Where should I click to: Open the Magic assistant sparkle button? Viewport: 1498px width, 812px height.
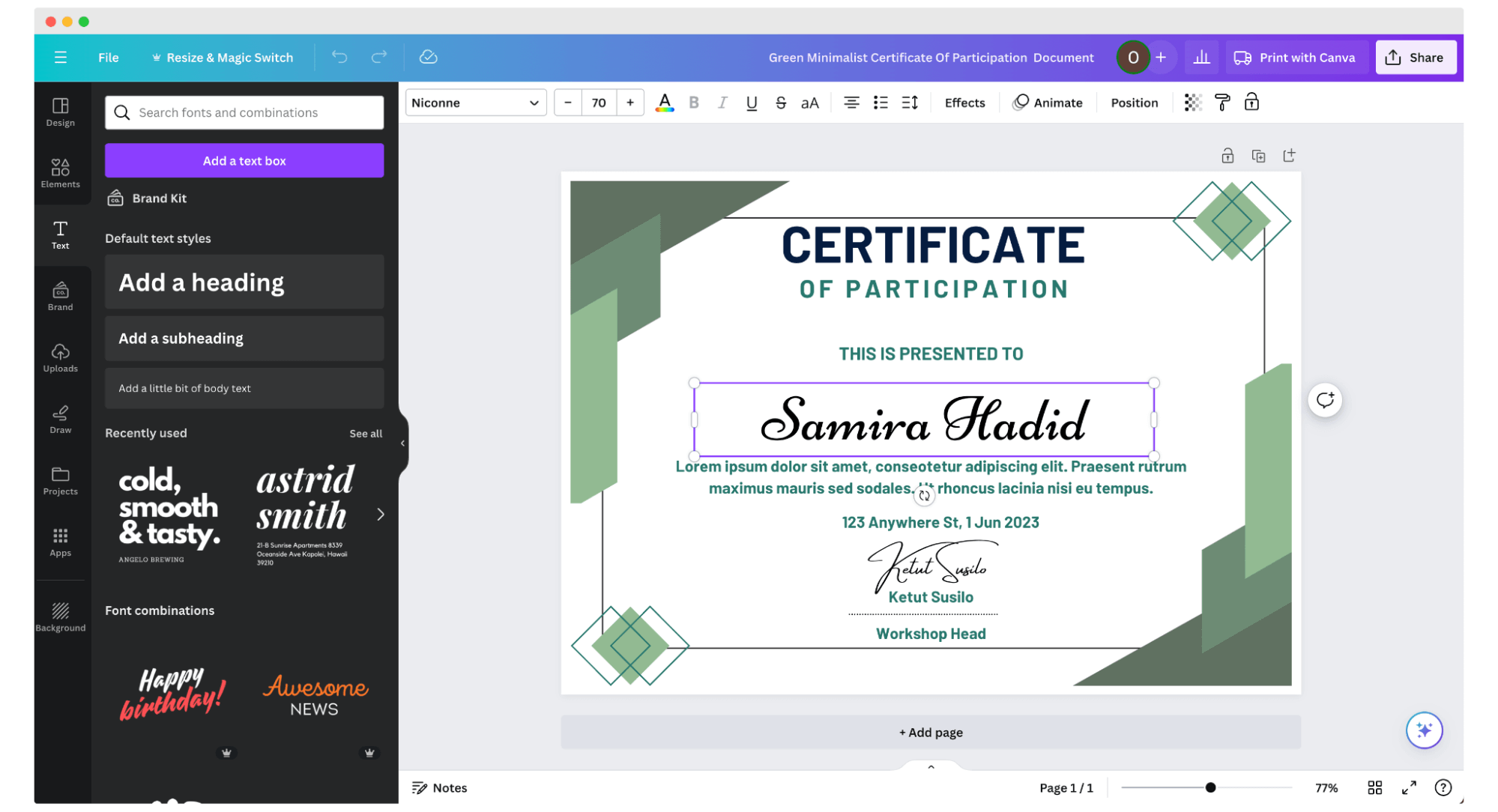[1424, 730]
